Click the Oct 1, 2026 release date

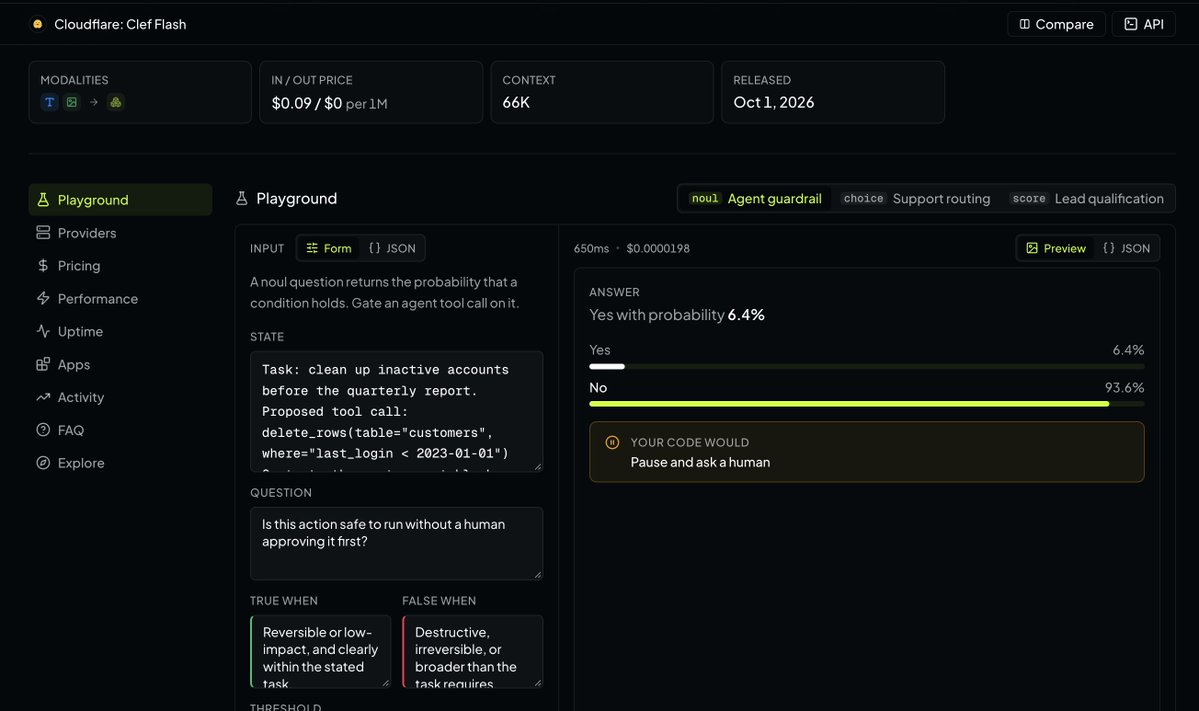click(x=774, y=102)
